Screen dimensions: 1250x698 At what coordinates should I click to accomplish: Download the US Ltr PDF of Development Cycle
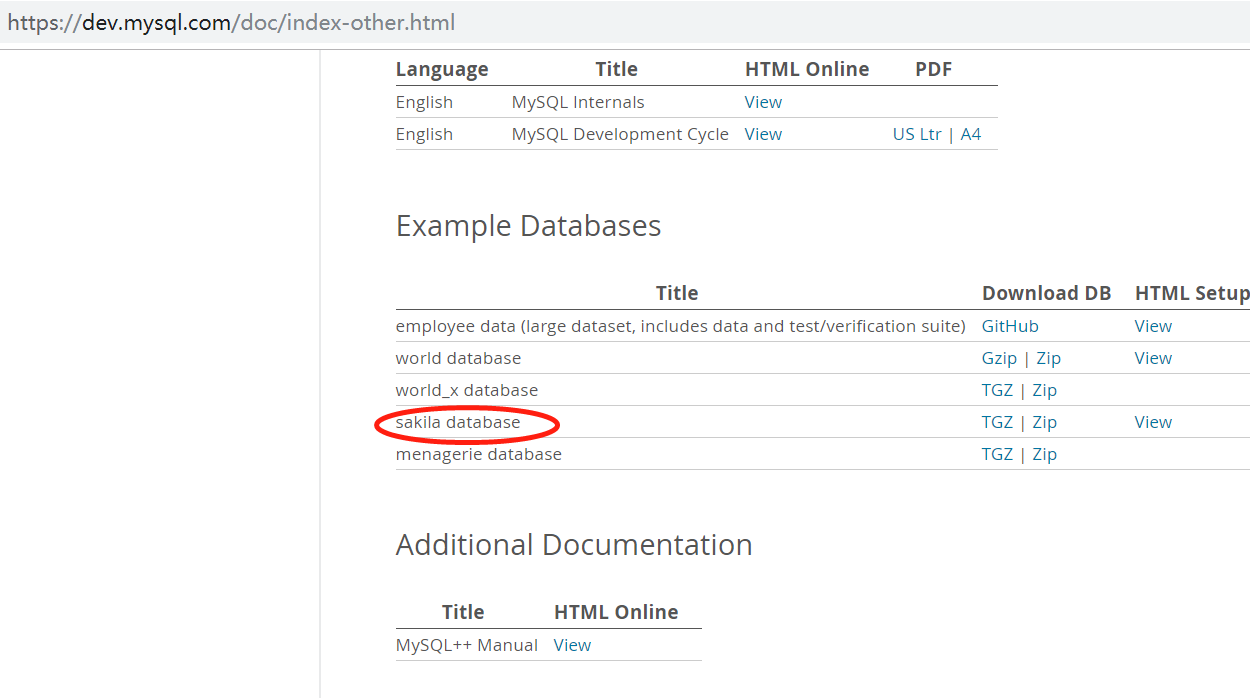pyautogui.click(x=916, y=133)
